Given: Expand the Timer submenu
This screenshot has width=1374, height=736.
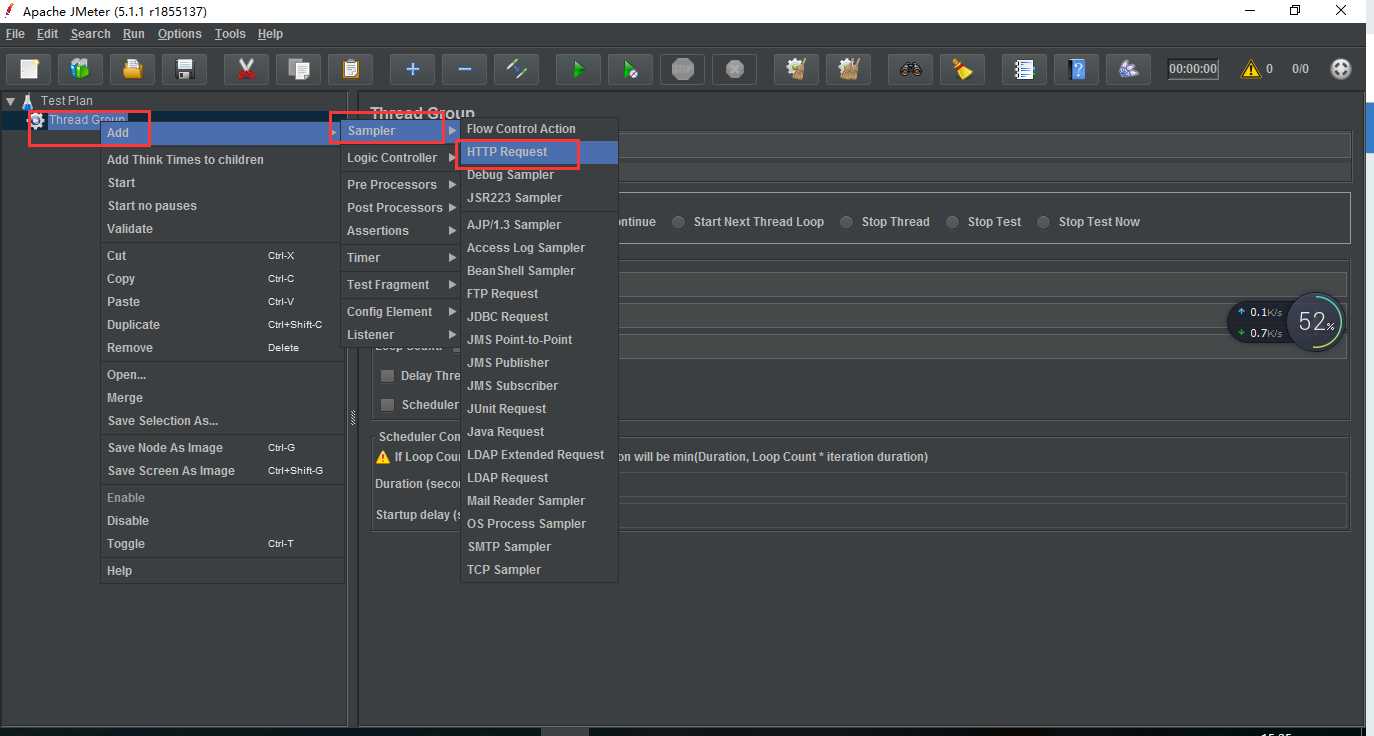Looking at the screenshot, I should [x=399, y=258].
